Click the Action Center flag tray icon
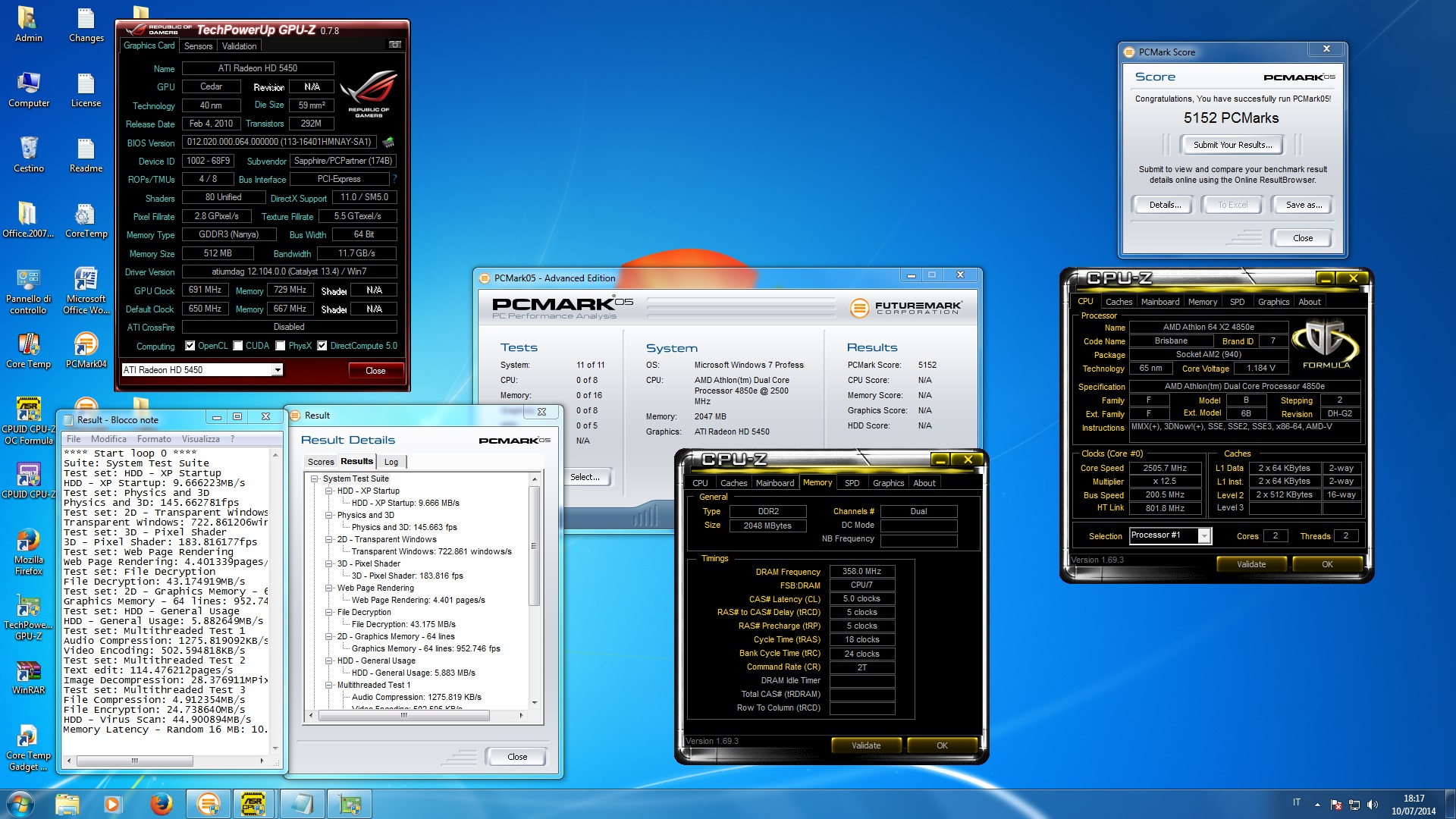This screenshot has width=1456, height=819. click(1336, 805)
